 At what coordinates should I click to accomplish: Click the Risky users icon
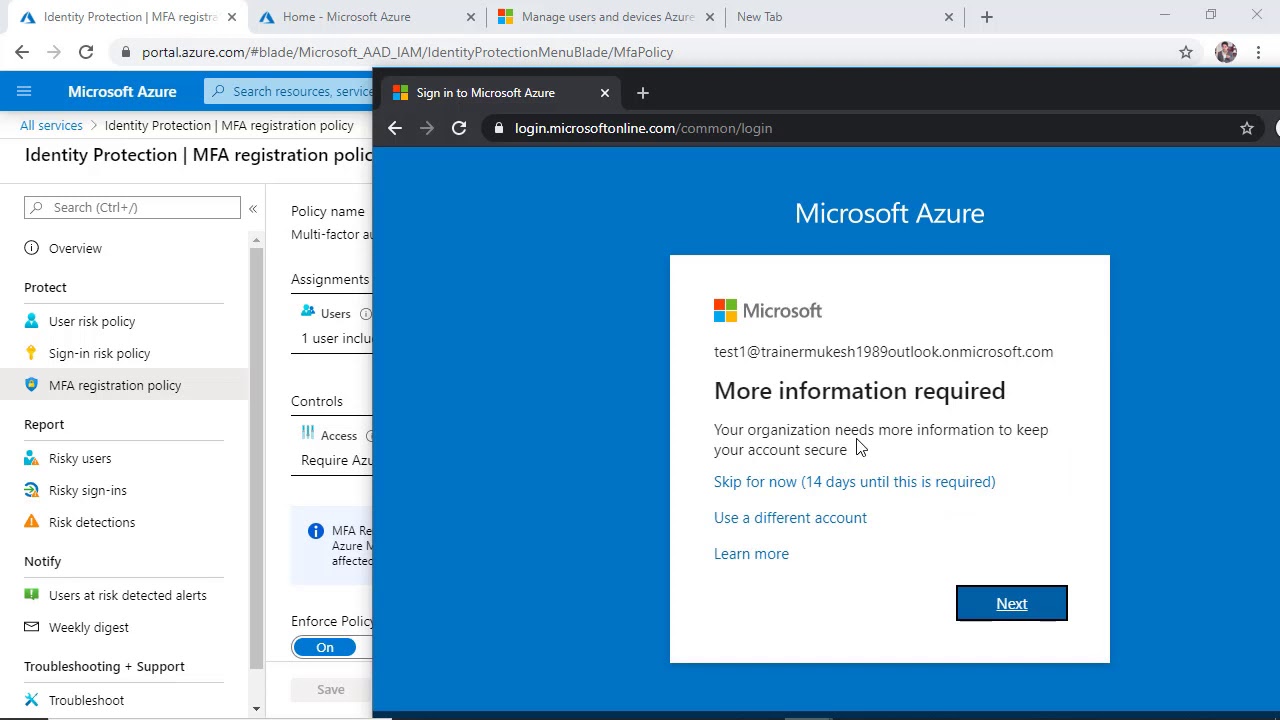tap(32, 458)
